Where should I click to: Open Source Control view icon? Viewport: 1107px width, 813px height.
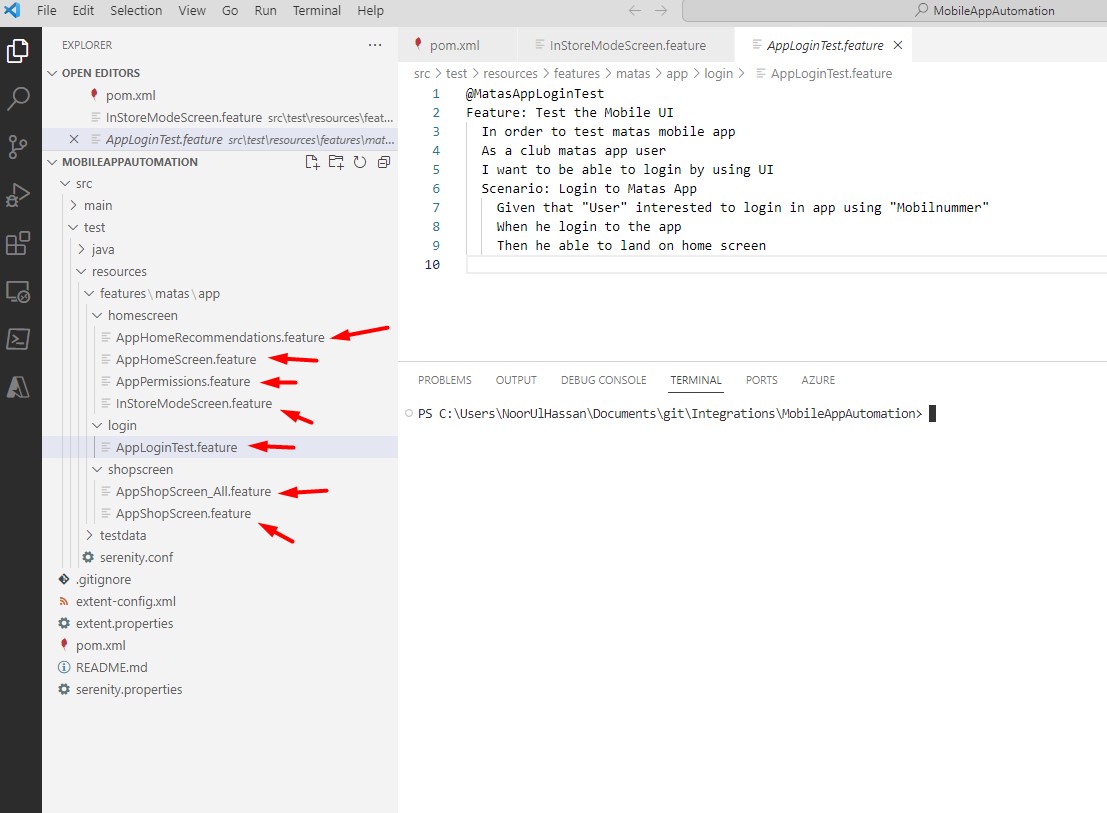[18, 147]
